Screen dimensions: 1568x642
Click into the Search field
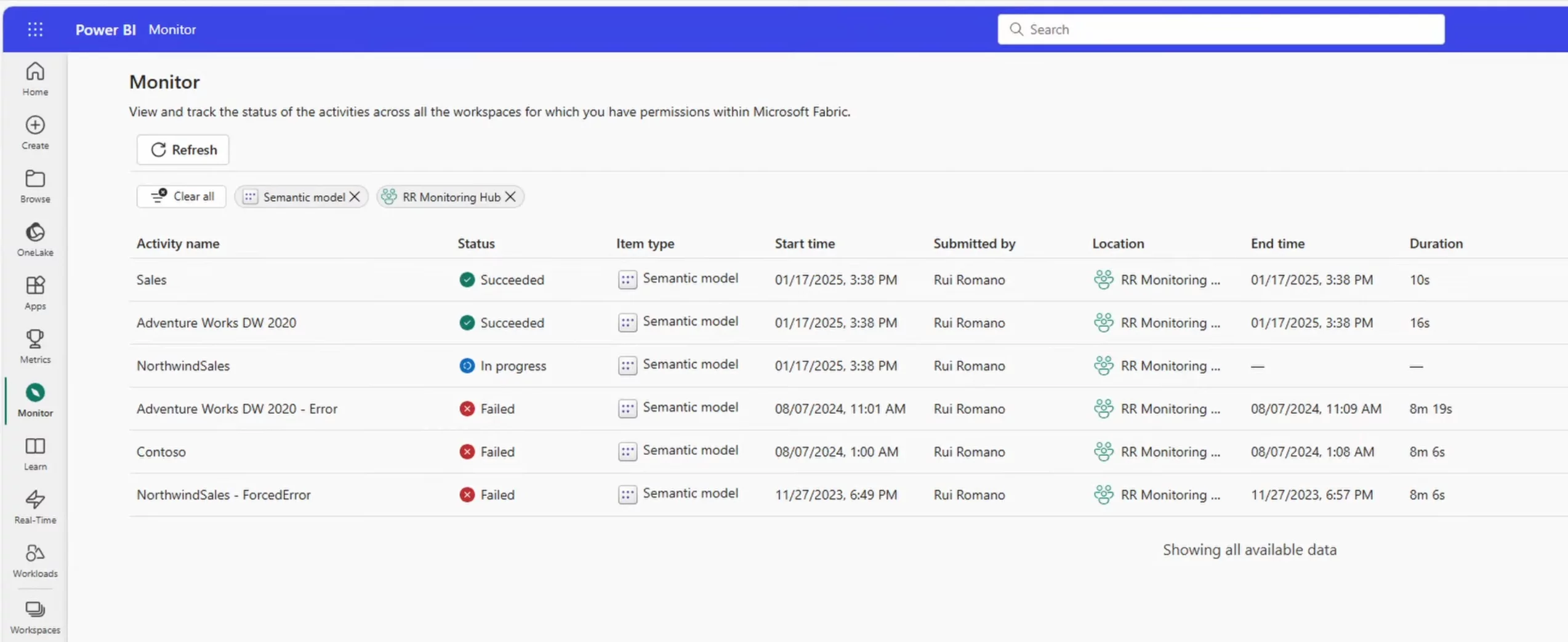pos(1220,29)
